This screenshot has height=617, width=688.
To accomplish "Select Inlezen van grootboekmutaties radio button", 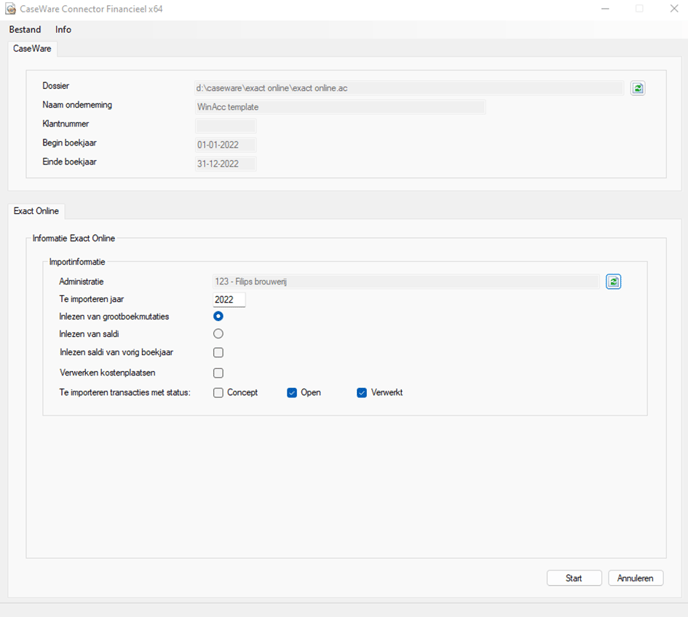I will click(x=218, y=316).
